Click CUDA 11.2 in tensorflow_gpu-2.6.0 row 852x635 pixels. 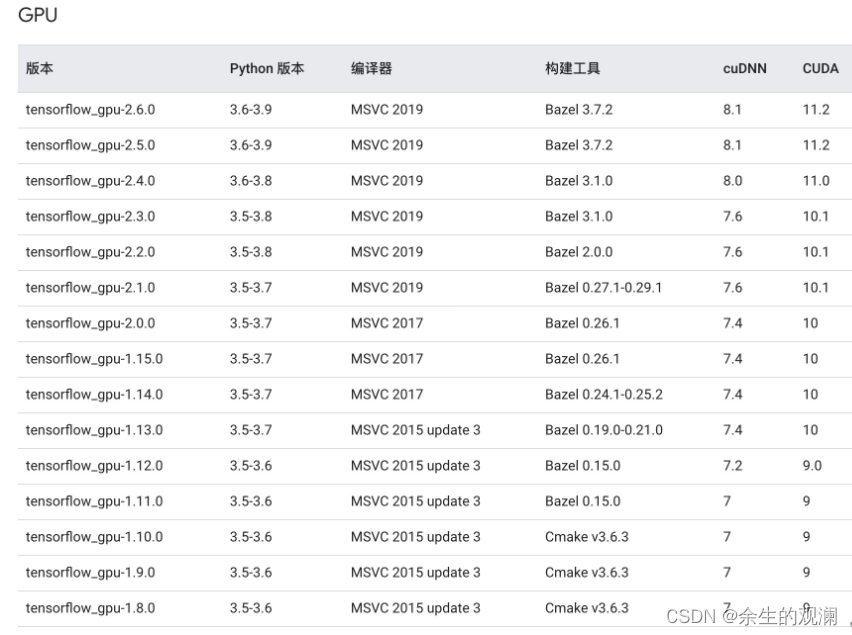point(816,110)
